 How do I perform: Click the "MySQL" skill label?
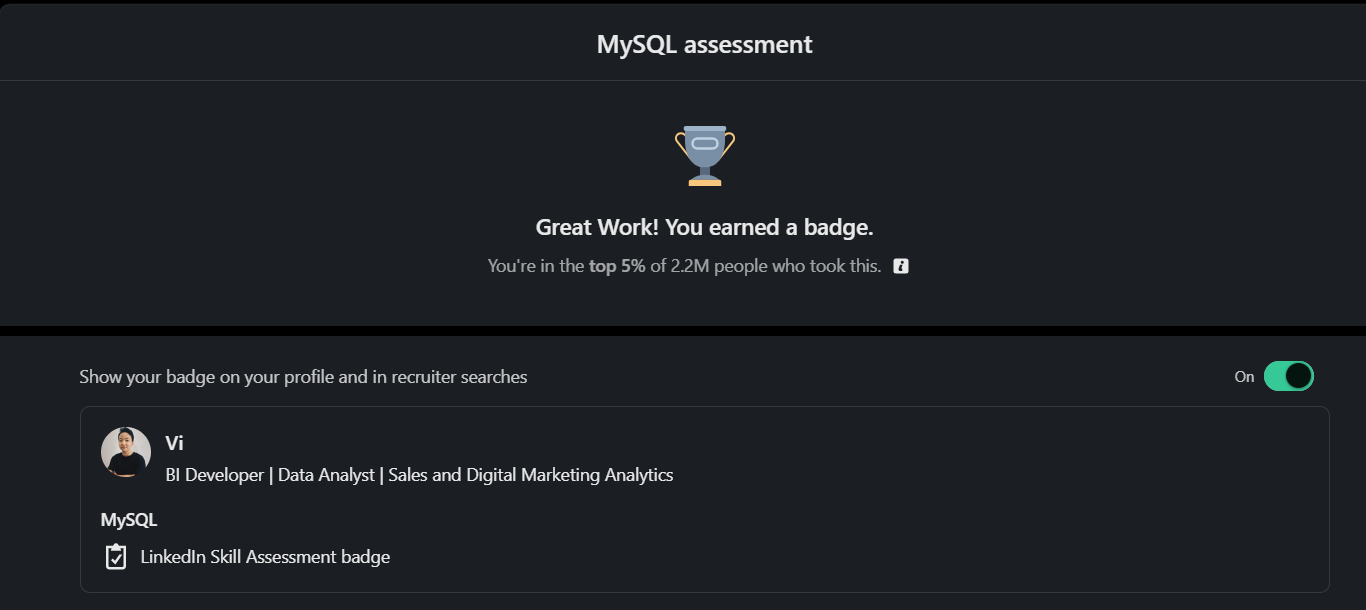129,520
